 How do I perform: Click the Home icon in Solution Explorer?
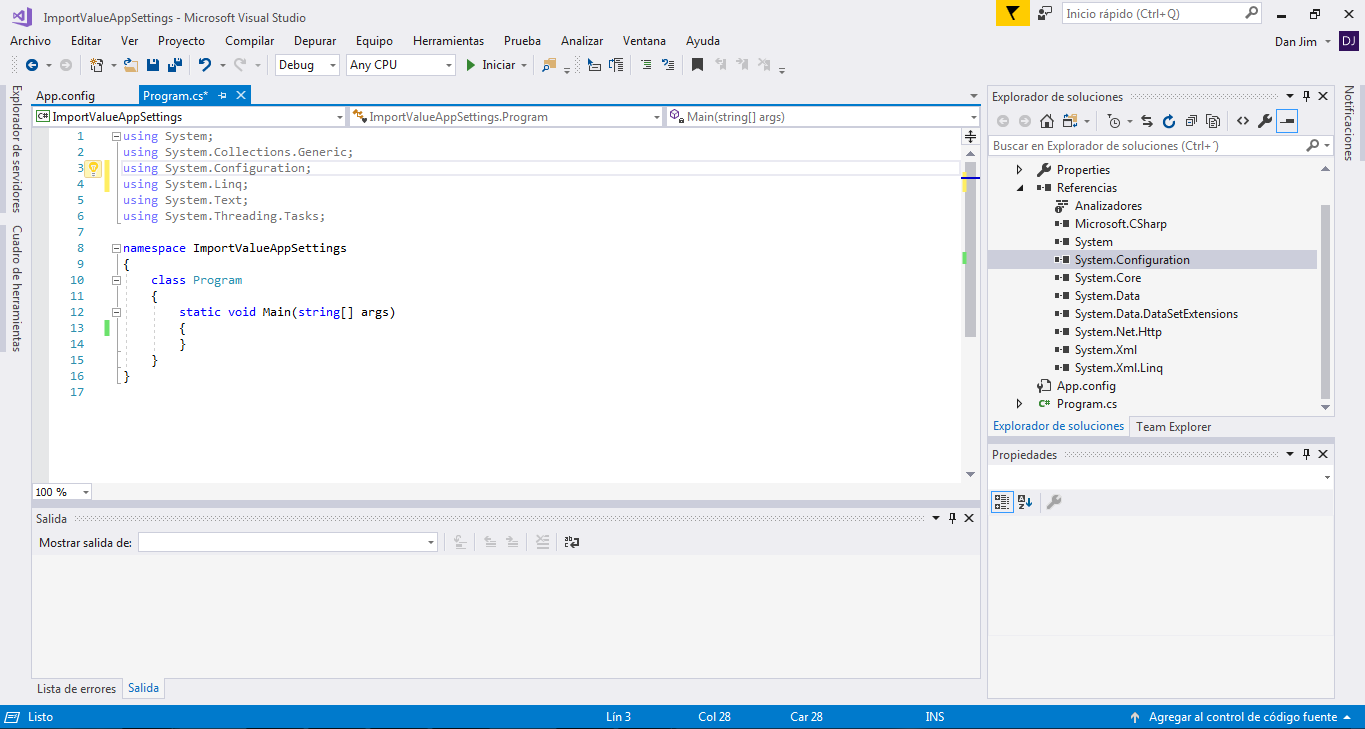(x=1047, y=121)
